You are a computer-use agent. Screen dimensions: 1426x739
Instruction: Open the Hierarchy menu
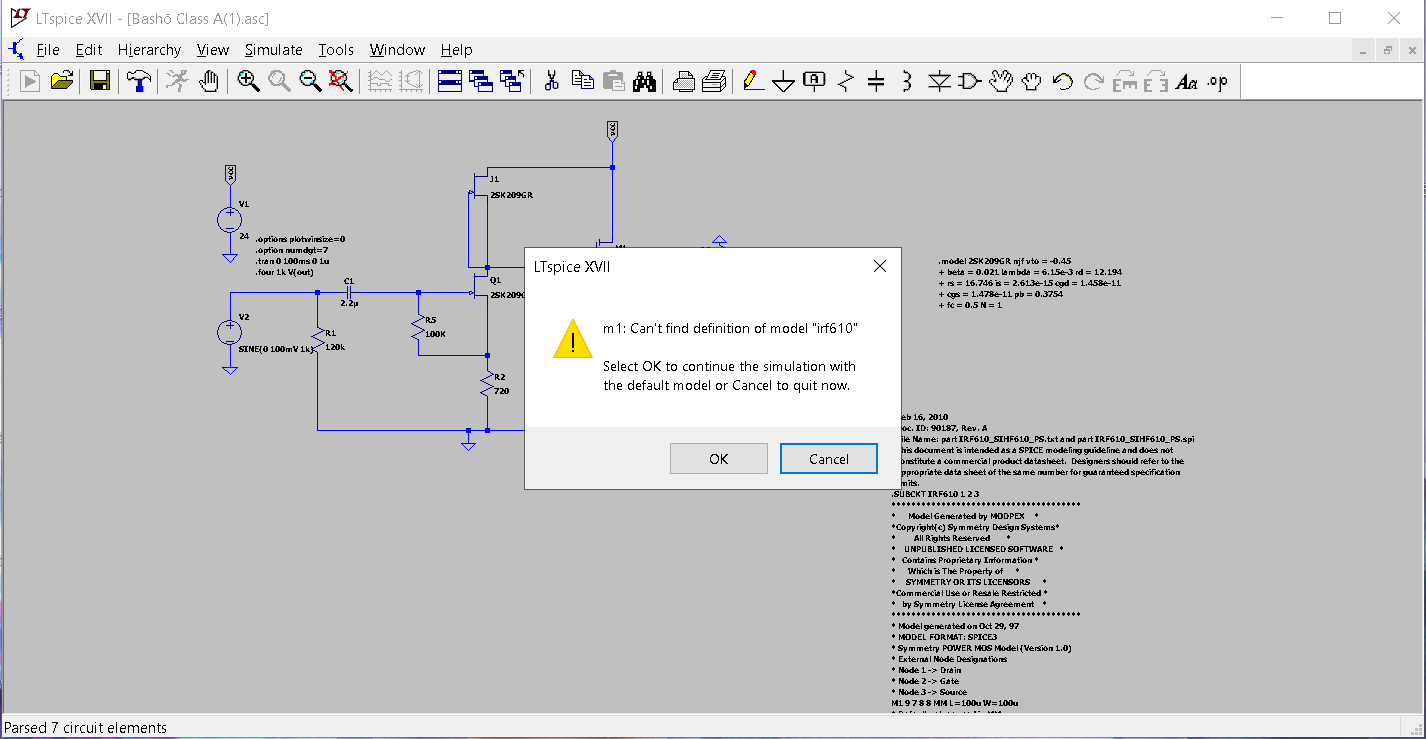click(x=149, y=50)
